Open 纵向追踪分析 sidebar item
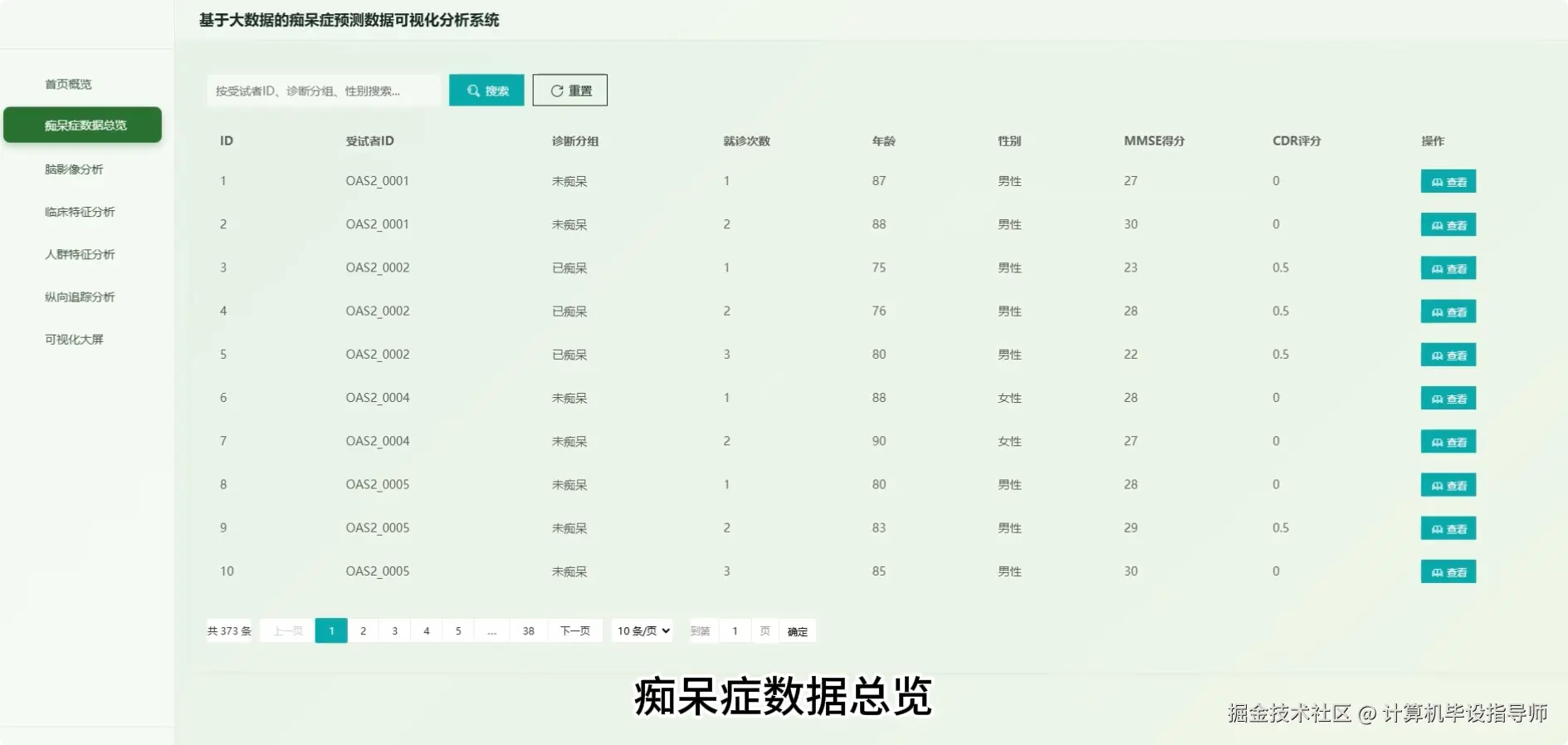The height and width of the screenshot is (745, 1568). (x=81, y=297)
